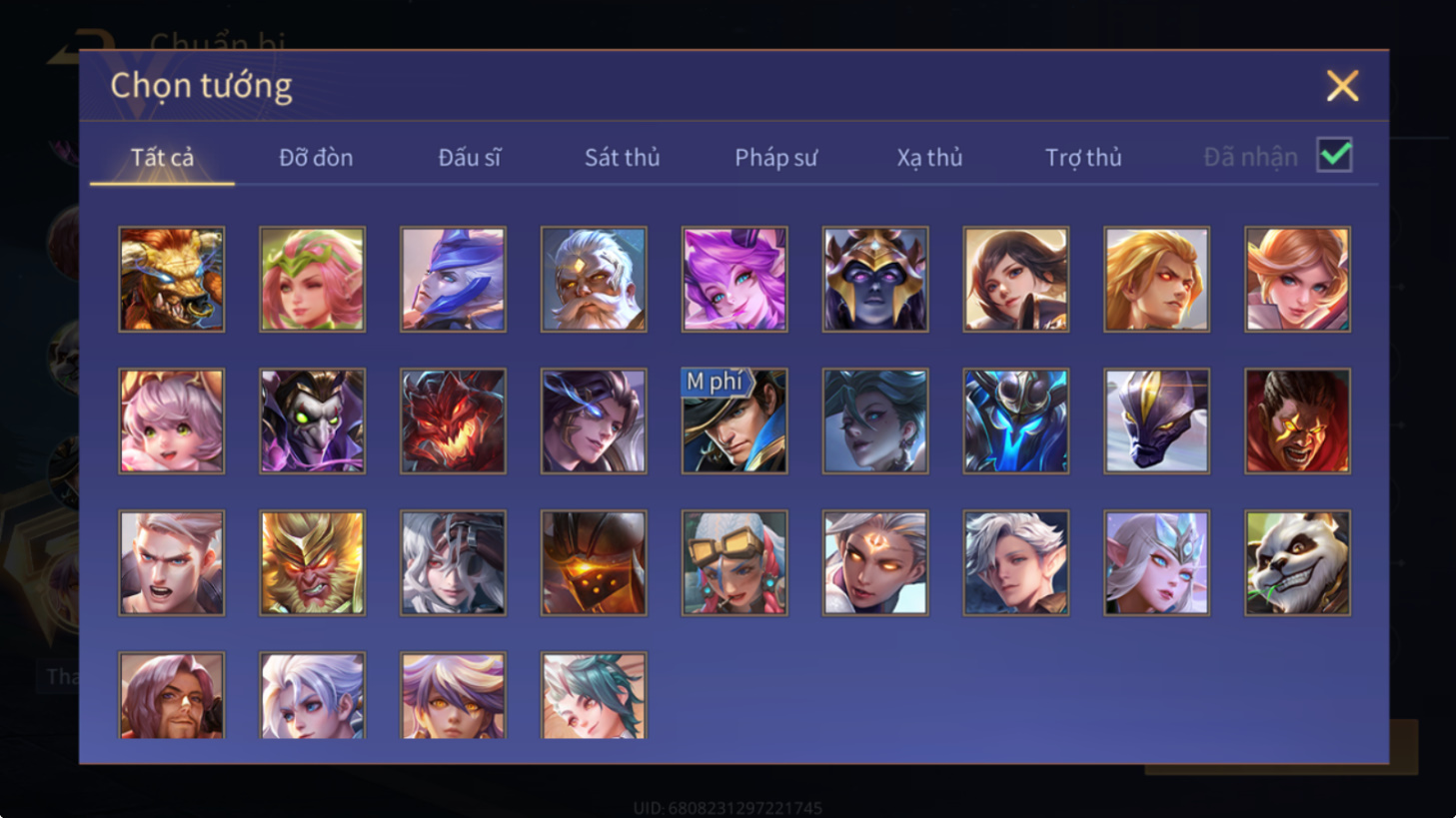Filter by 'Xạ thủ' tab

(929, 158)
